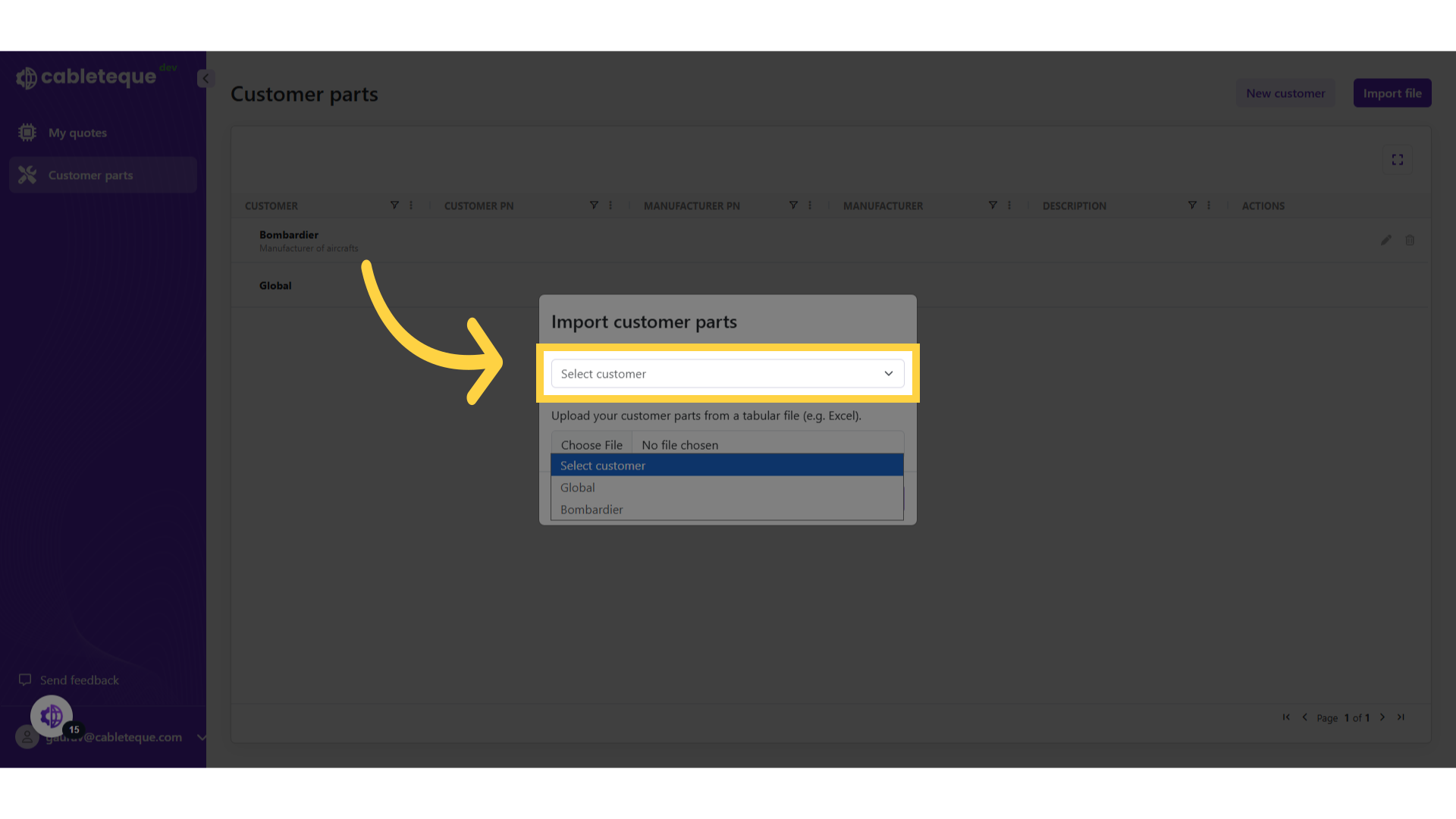Select the edit pencil icon for Bombardier row
The width and height of the screenshot is (1456, 819).
click(1385, 240)
